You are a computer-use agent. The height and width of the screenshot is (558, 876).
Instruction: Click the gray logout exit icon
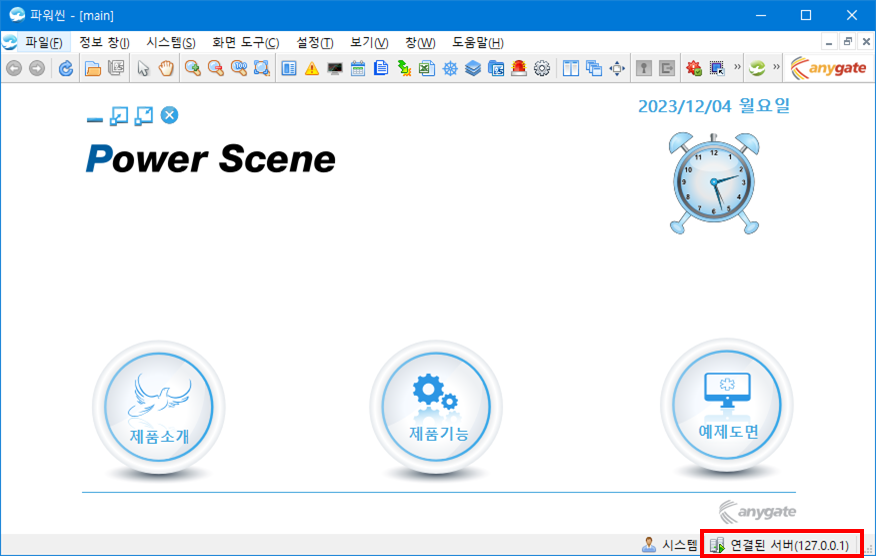[667, 68]
